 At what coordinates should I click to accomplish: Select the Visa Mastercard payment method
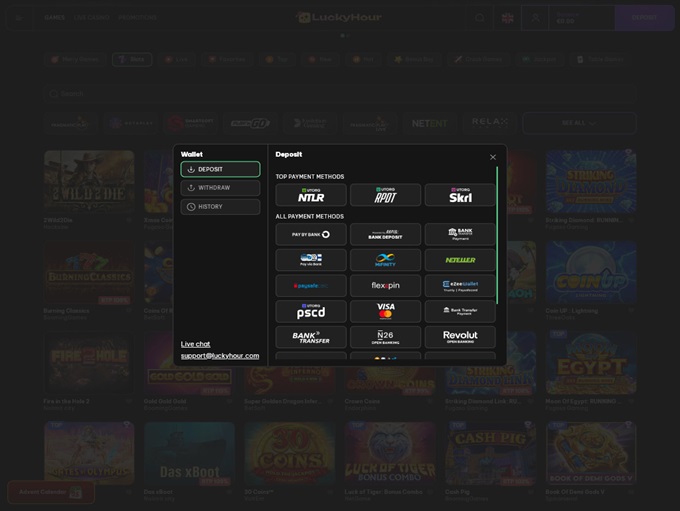tap(385, 311)
